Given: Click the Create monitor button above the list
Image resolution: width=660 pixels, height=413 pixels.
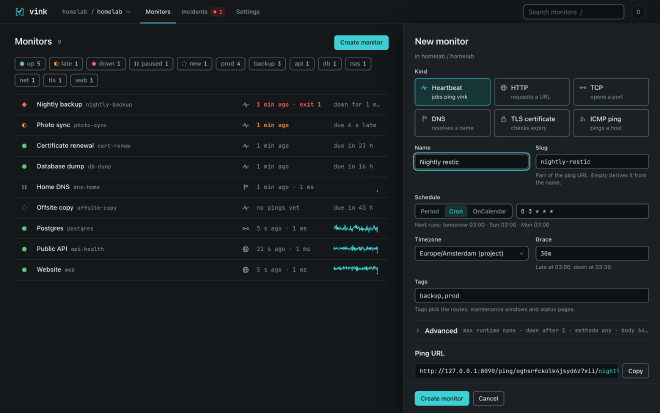Looking at the screenshot, I should pyautogui.click(x=361, y=43).
